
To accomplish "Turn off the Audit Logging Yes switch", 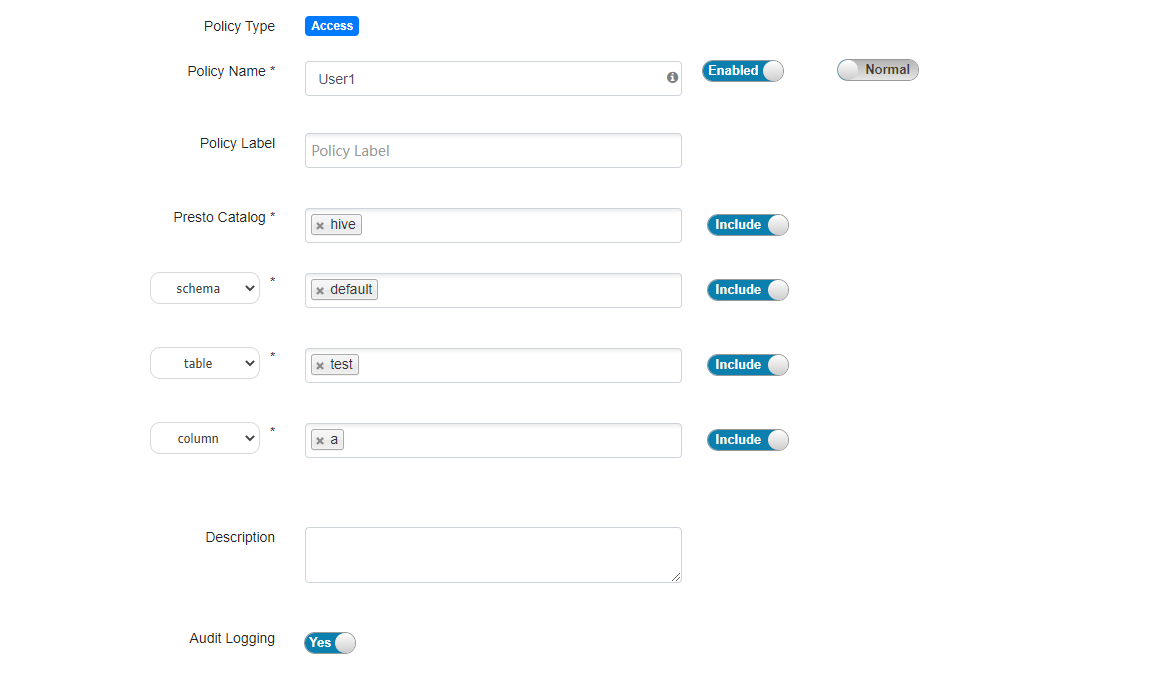I will (329, 643).
